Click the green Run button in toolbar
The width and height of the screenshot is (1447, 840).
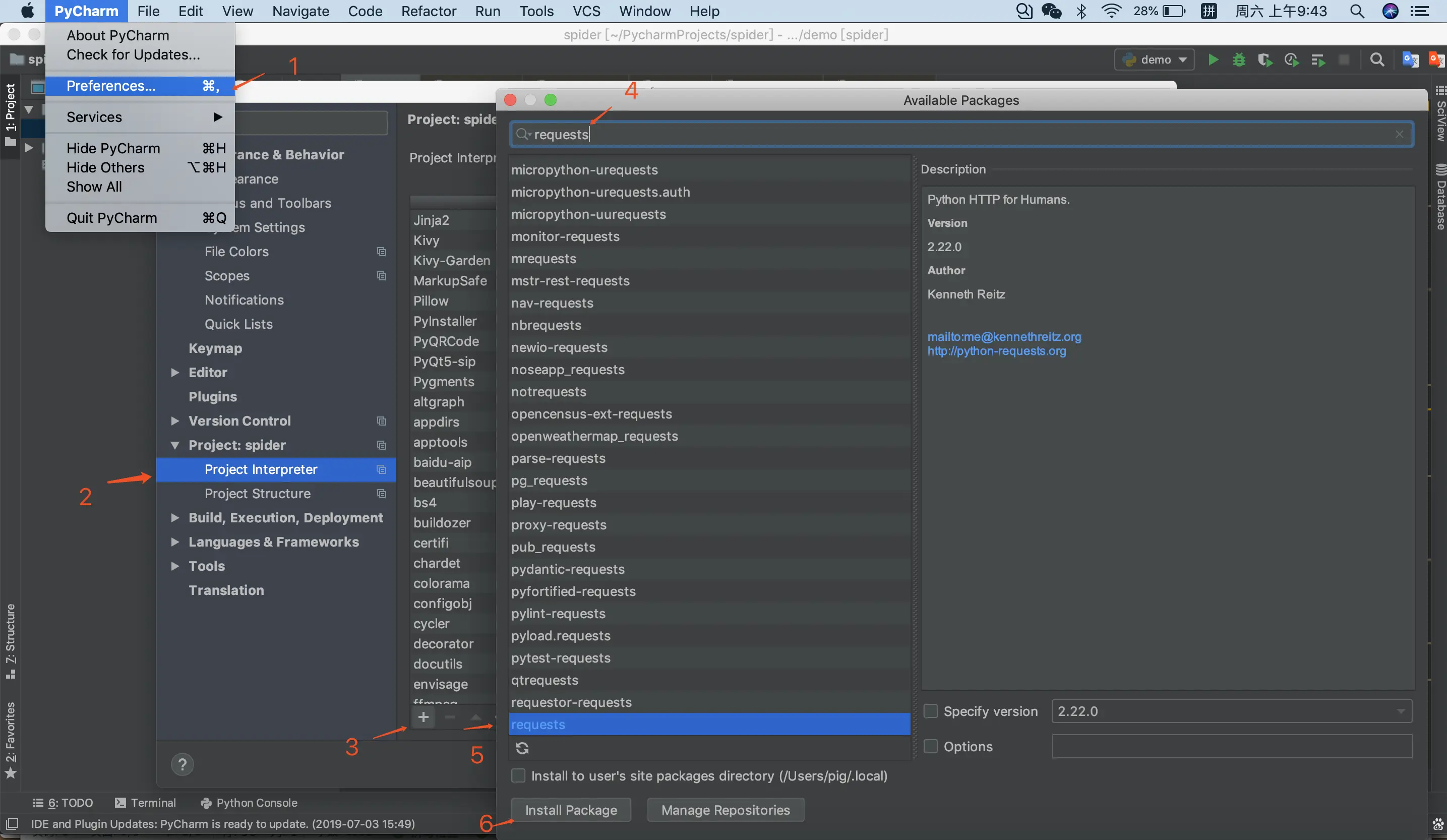1213,59
